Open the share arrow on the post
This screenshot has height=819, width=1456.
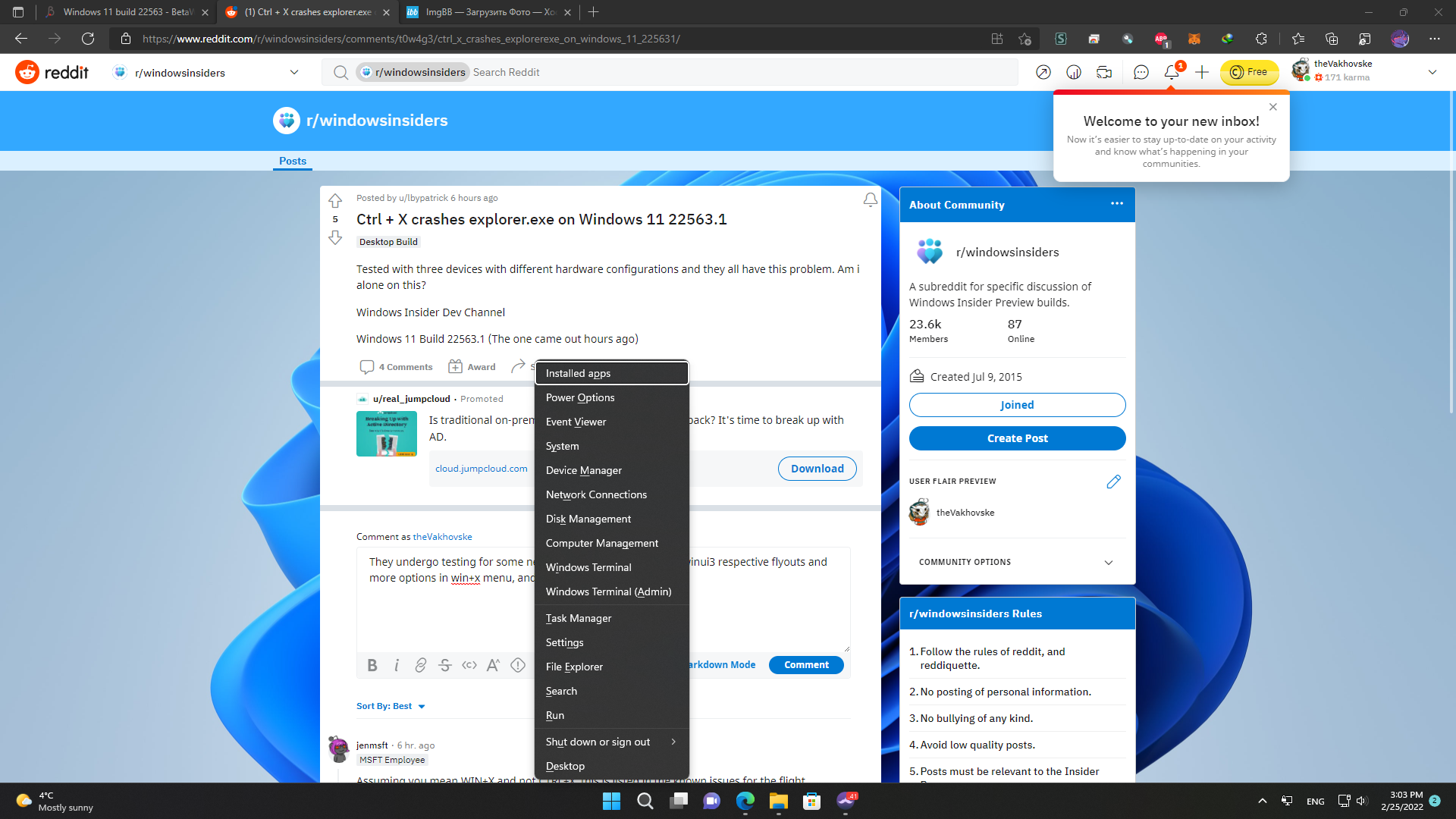518,367
